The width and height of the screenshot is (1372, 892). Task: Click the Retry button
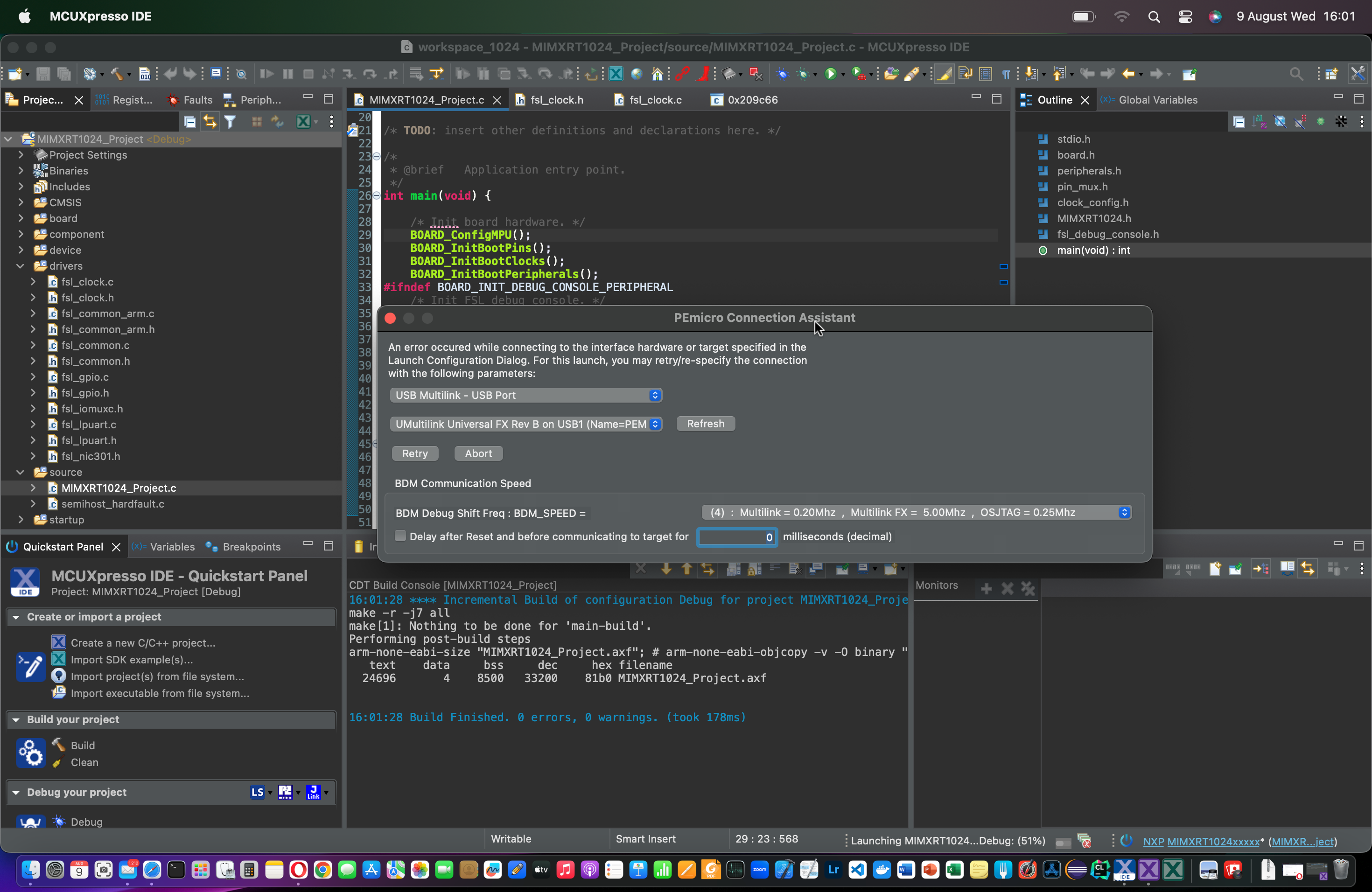[414, 453]
